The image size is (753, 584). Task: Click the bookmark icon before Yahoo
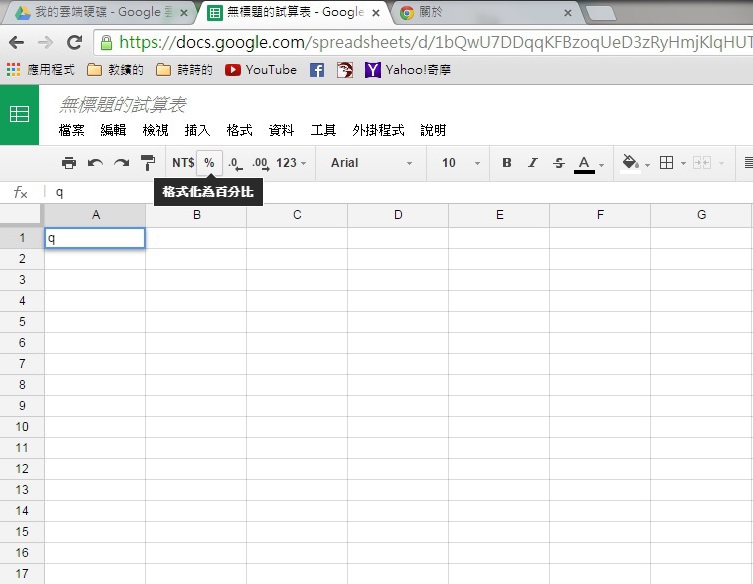coord(345,70)
